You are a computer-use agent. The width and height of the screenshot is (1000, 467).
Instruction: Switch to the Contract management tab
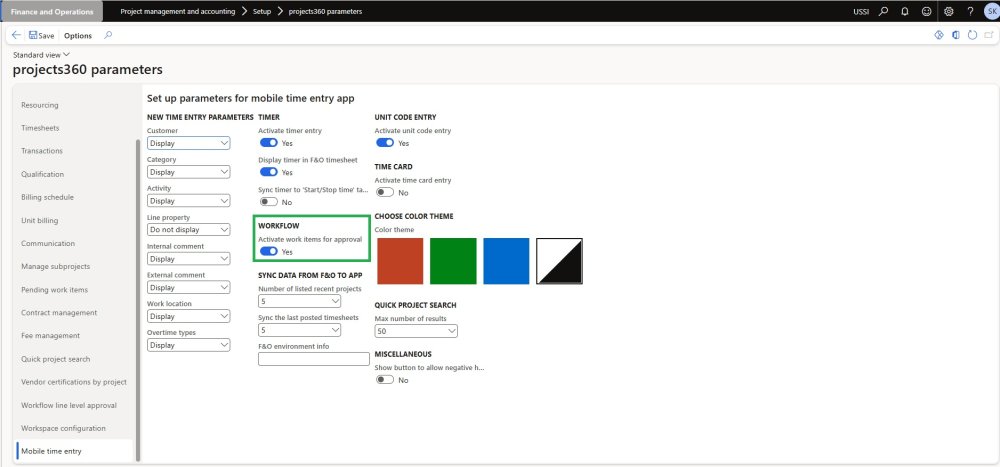coord(59,313)
